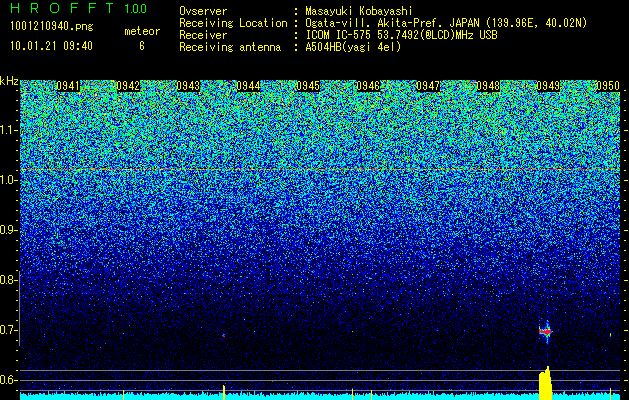Click the 0946 time marker

click(368, 86)
